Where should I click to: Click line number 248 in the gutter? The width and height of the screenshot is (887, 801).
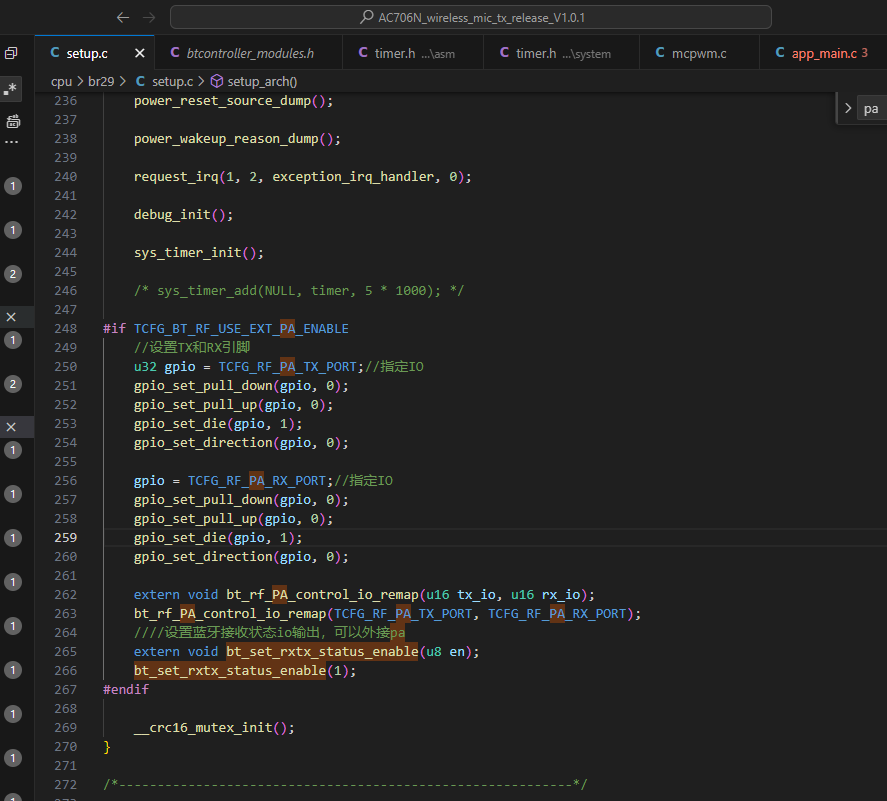[66, 329]
